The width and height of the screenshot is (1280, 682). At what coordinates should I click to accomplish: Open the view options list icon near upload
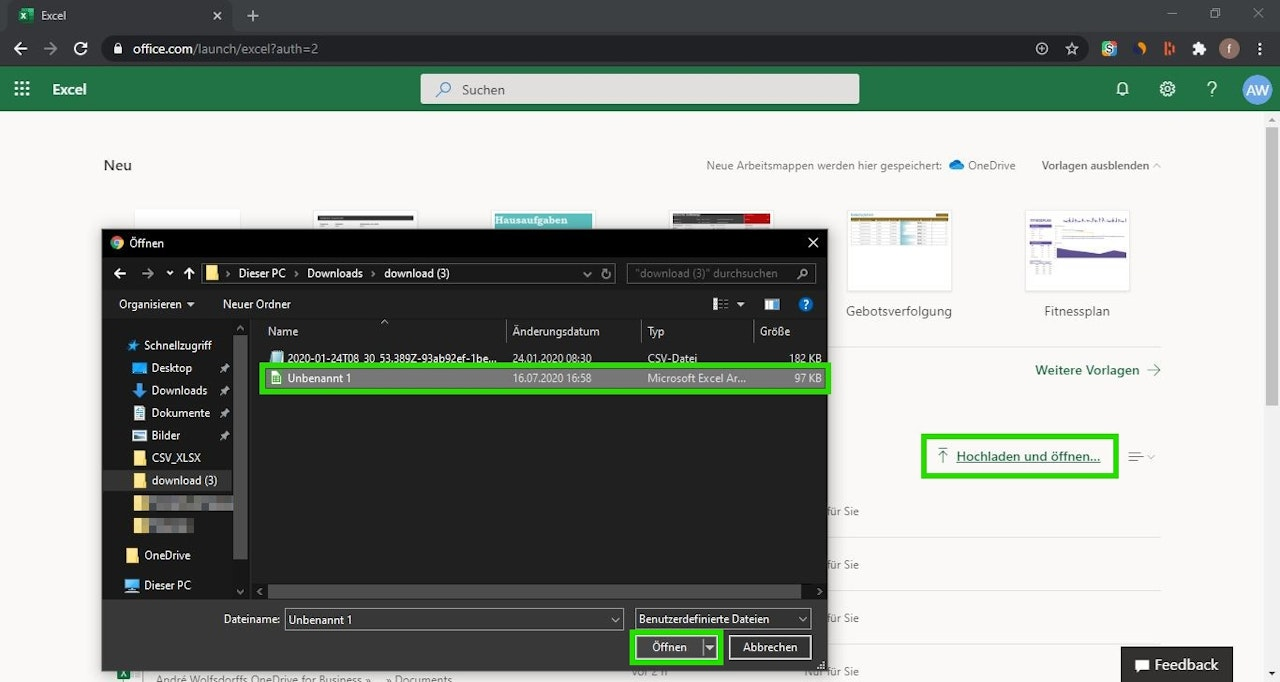click(x=1140, y=456)
